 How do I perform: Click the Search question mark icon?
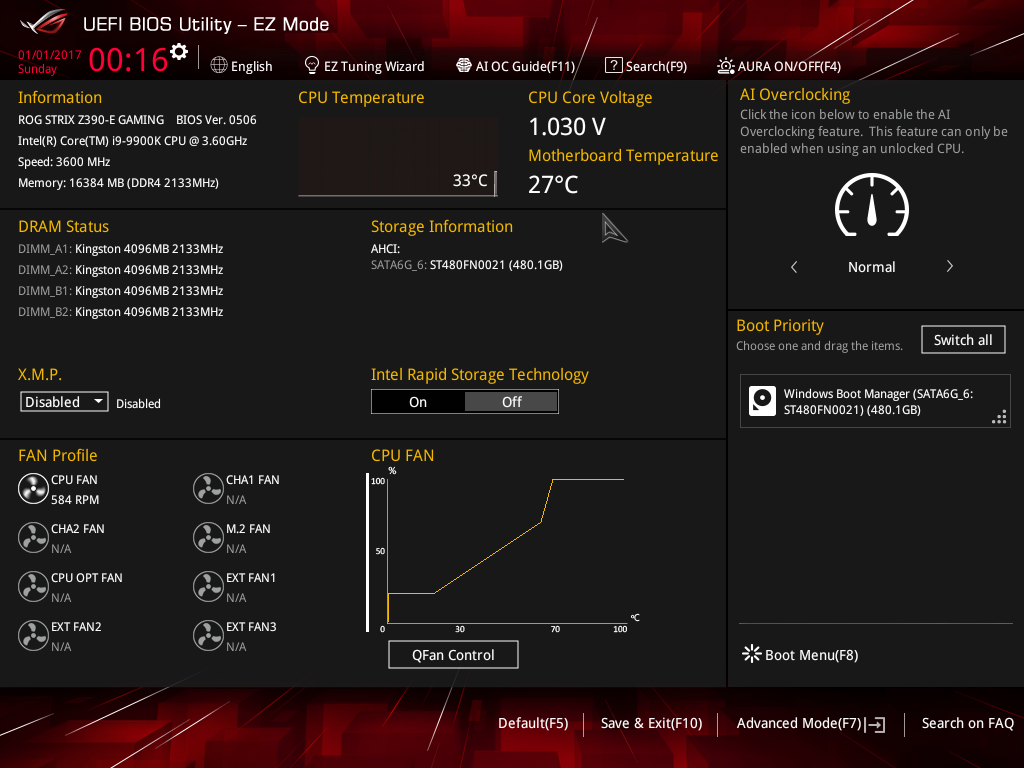[x=613, y=65]
